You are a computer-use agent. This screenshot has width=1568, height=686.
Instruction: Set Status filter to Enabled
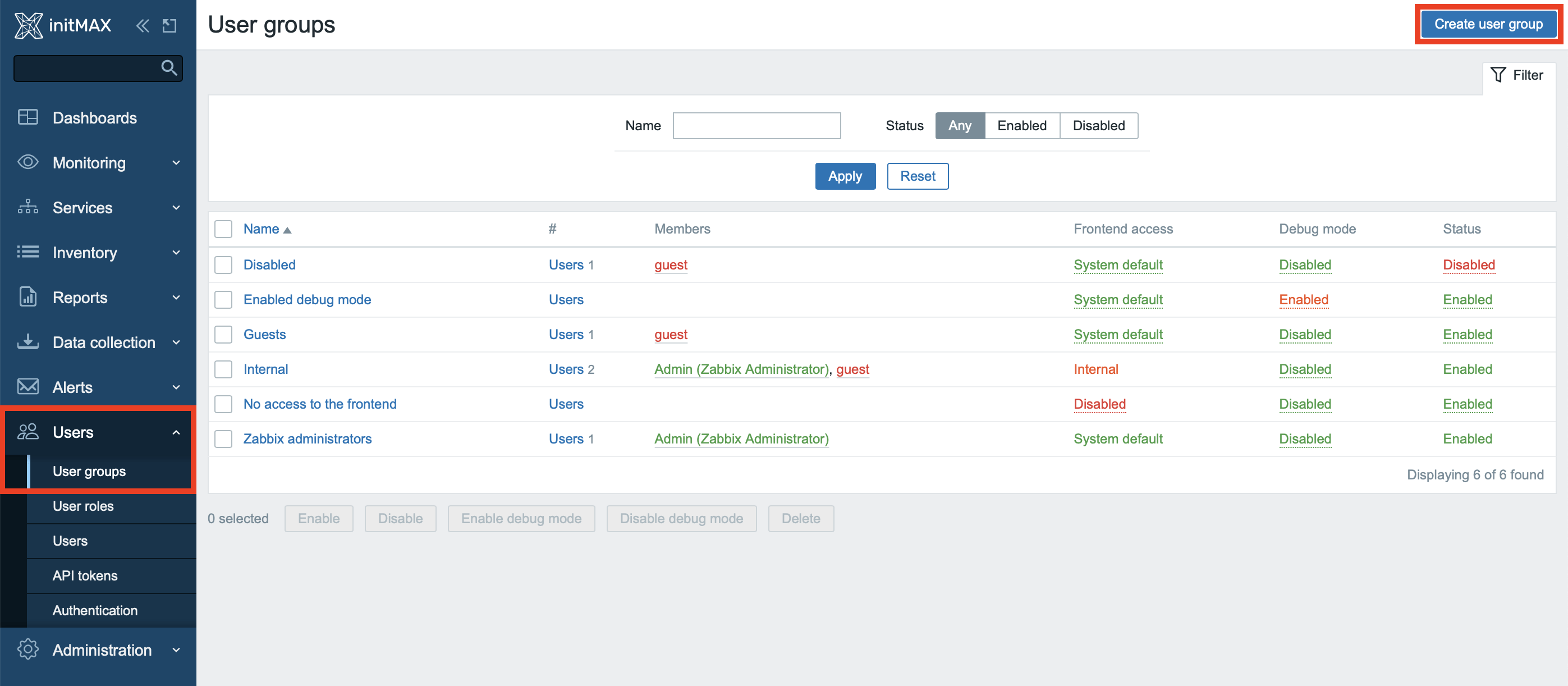(1021, 125)
